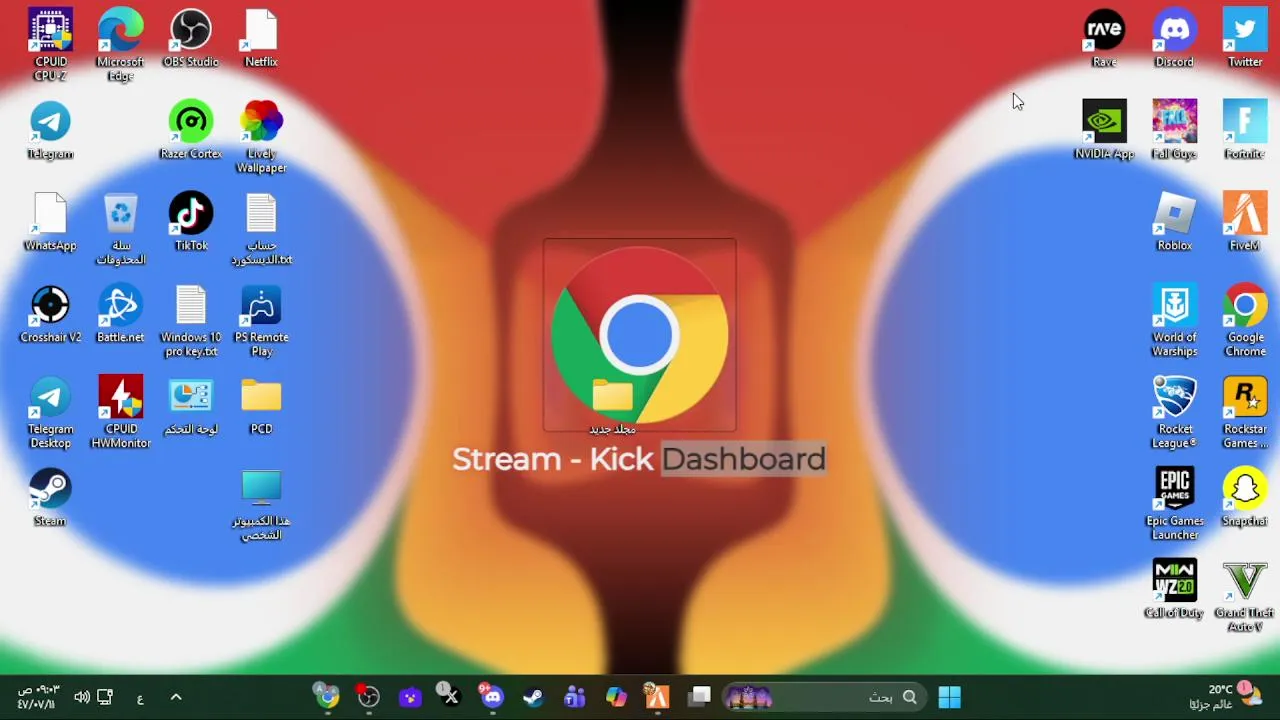
Task: Expand the hidden system tray icons
Action: (x=176, y=697)
